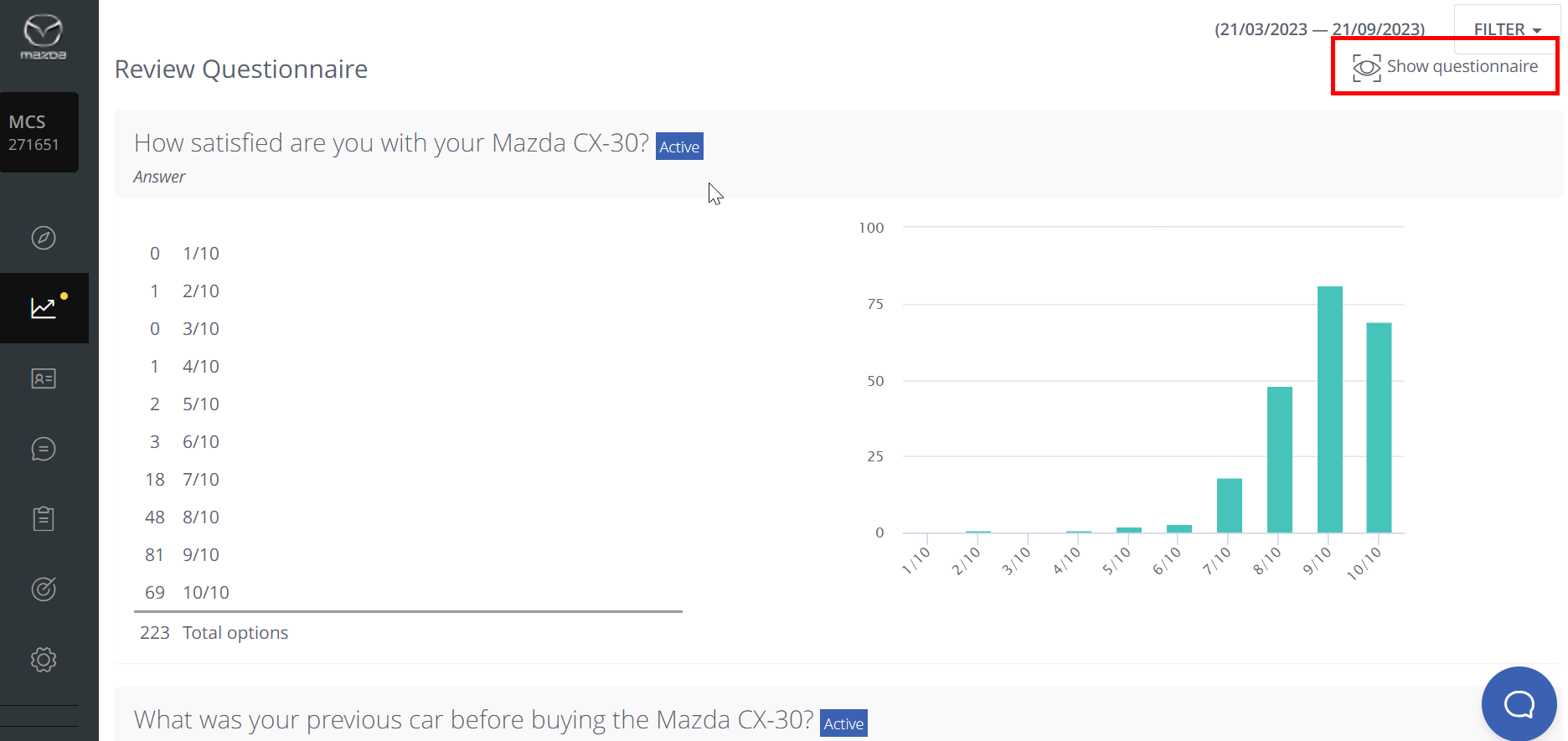1568x741 pixels.
Task: Click the 7/10 bar in the chart
Action: (1230, 506)
